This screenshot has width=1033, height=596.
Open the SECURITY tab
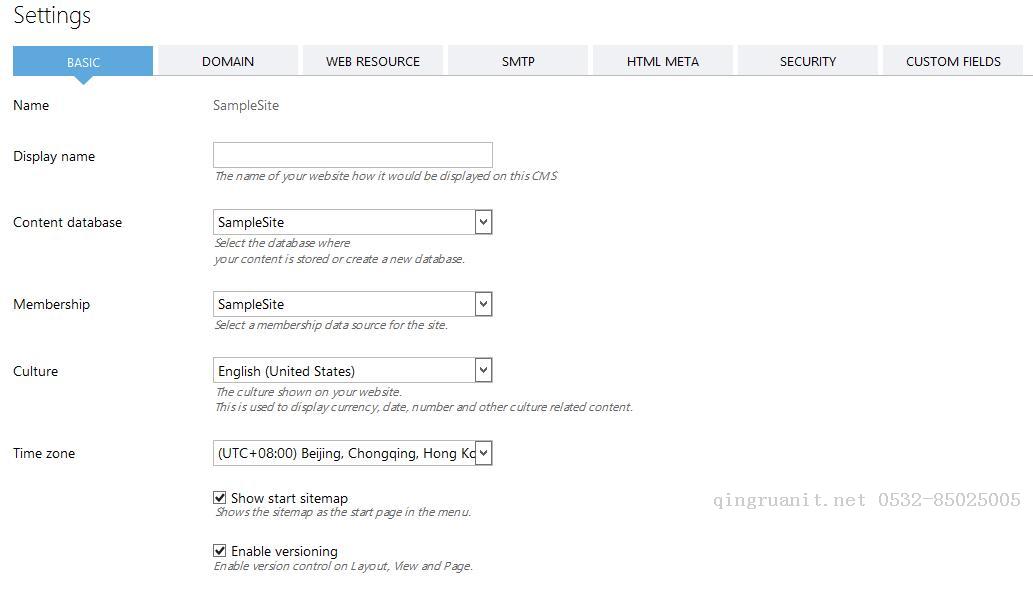click(808, 61)
